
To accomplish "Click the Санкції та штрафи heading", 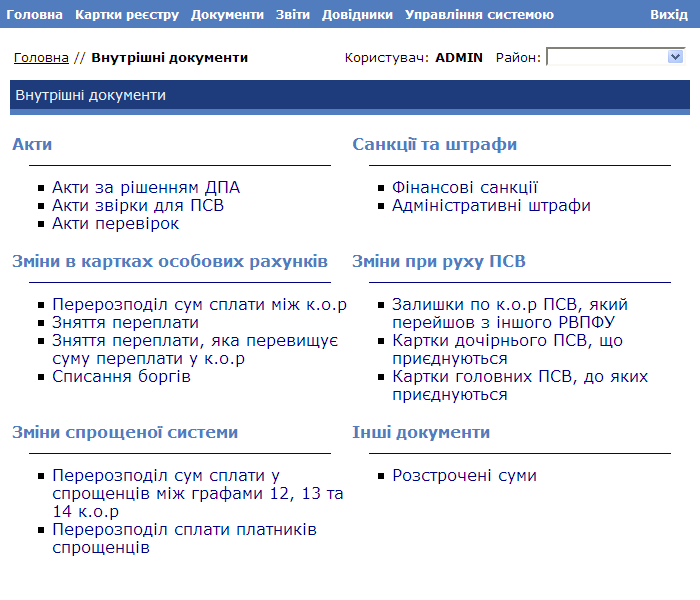I will 434,145.
